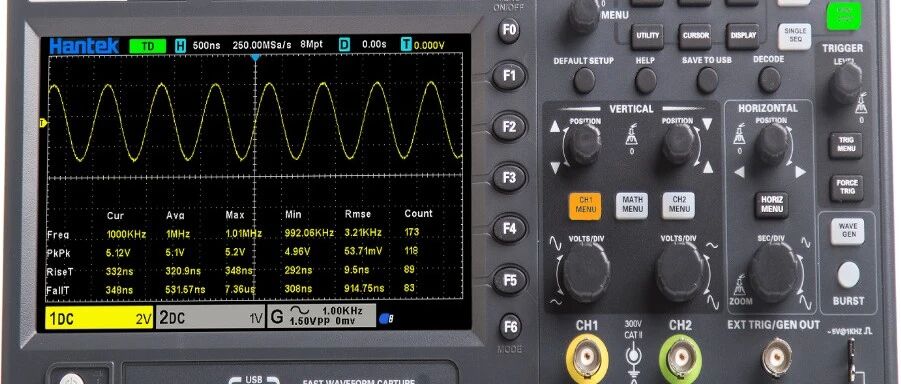Click the Hantek logo on screen
Viewport: 901px width, 384px height.
[84, 45]
